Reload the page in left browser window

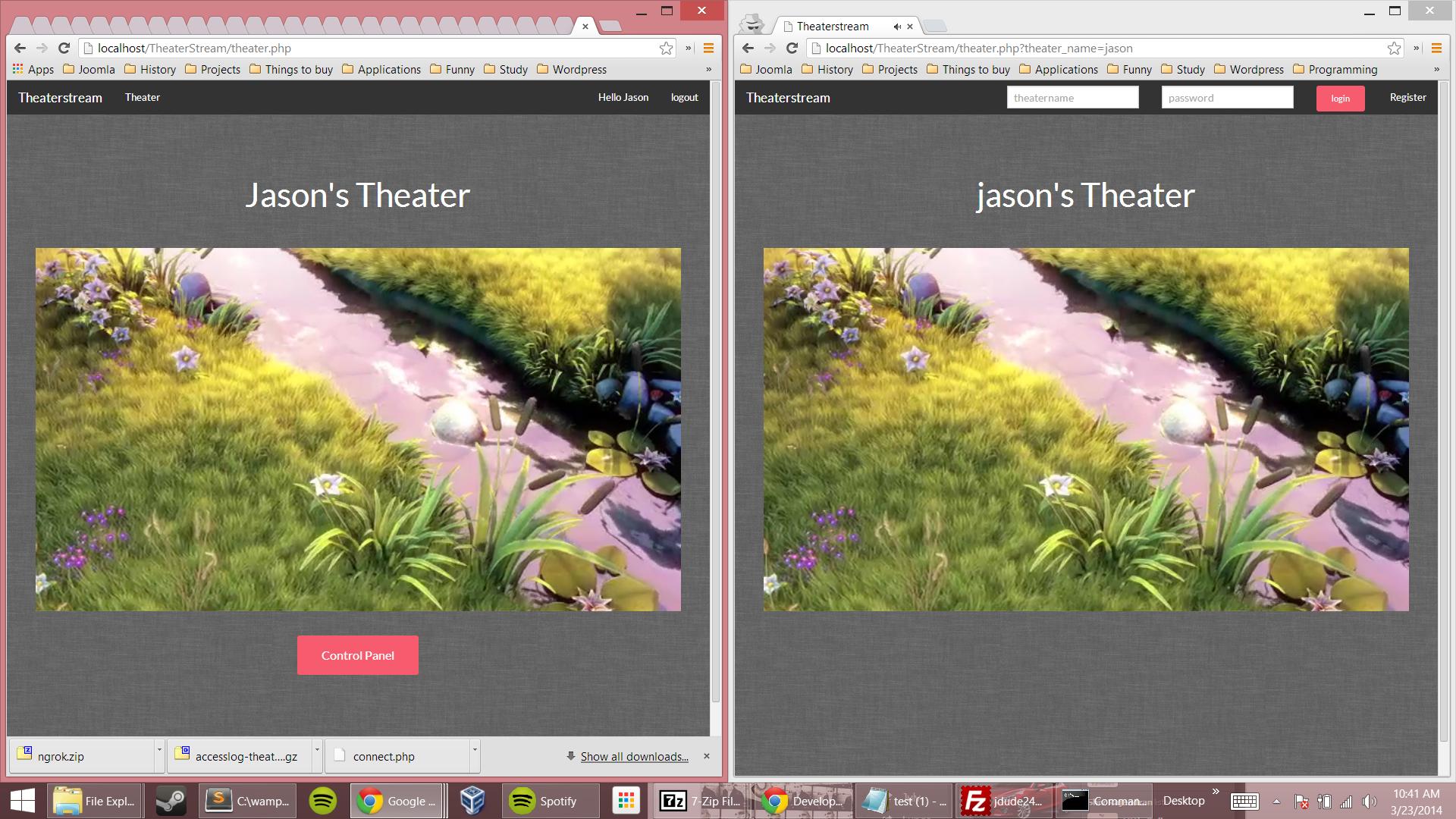[64, 48]
